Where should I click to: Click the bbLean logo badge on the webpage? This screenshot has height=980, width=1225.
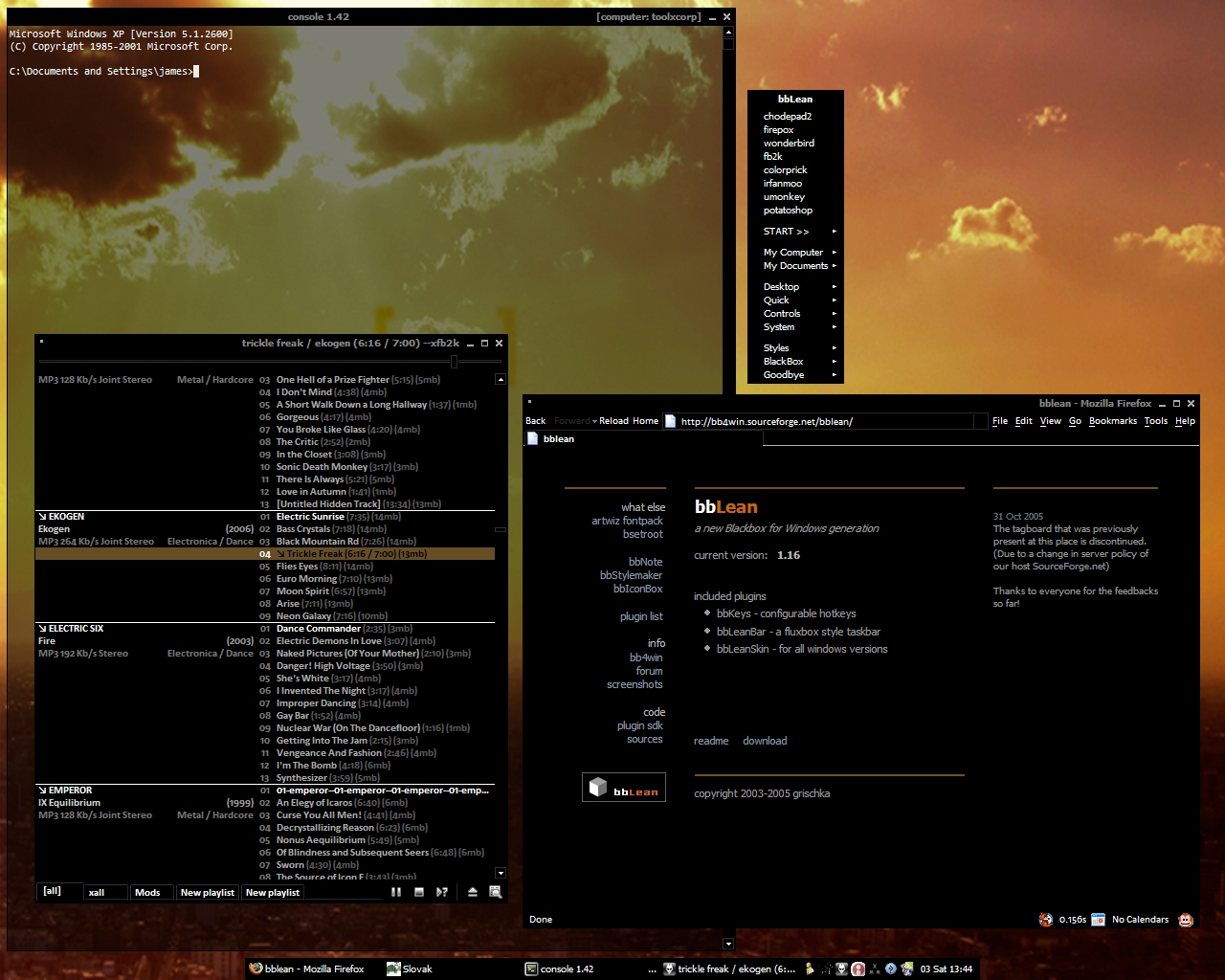click(624, 788)
